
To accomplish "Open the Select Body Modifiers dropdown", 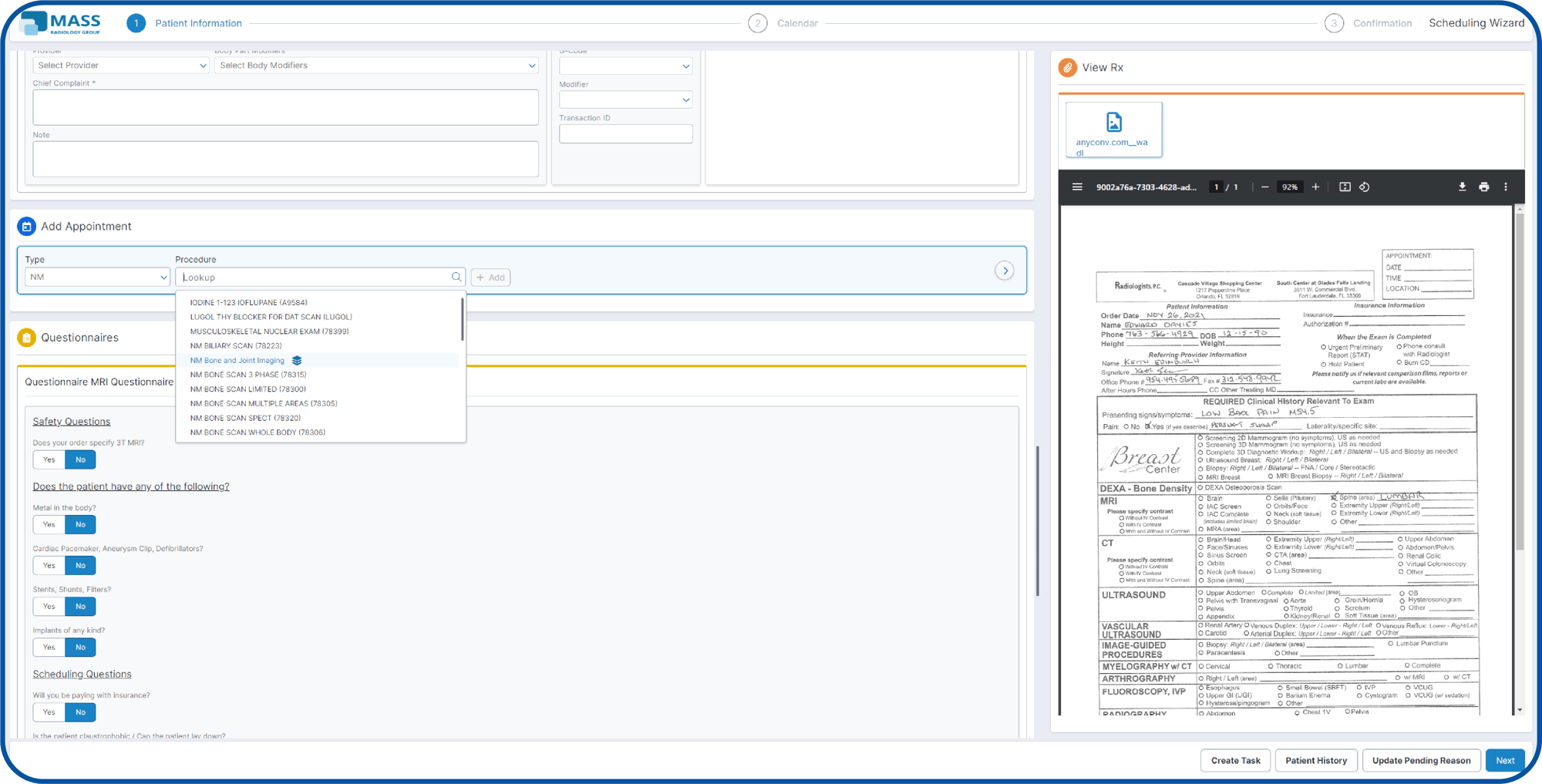I will click(x=376, y=66).
